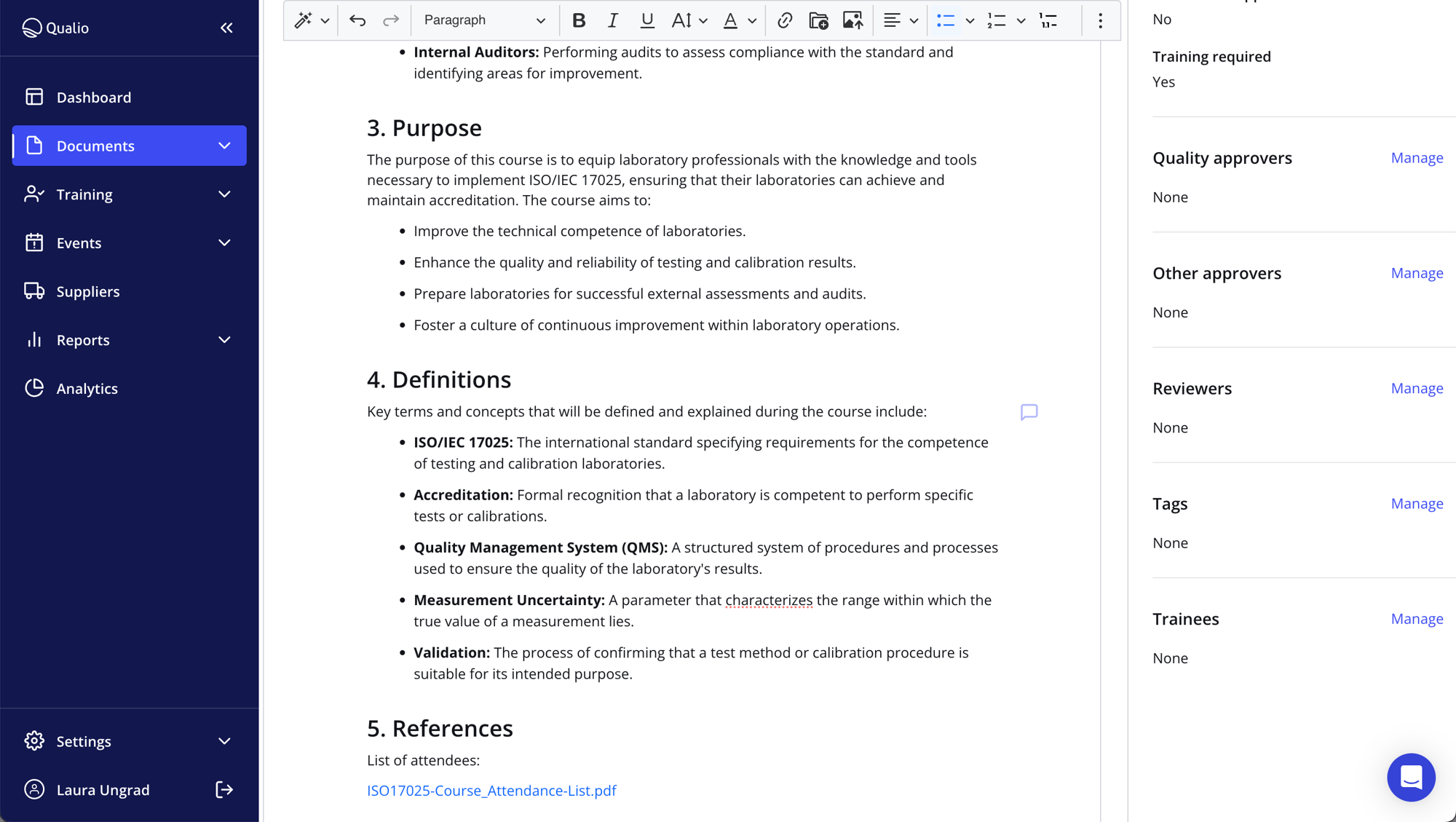1456x822 pixels.
Task: Manage Quality approvers
Action: 1416,157
